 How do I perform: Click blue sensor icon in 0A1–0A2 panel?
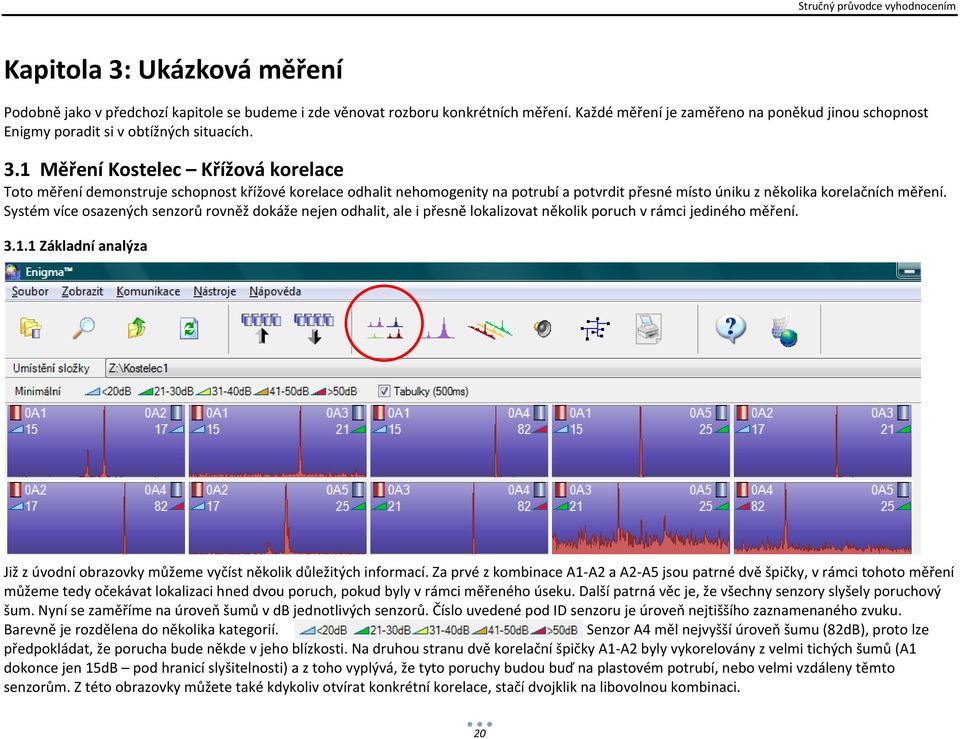[176, 413]
